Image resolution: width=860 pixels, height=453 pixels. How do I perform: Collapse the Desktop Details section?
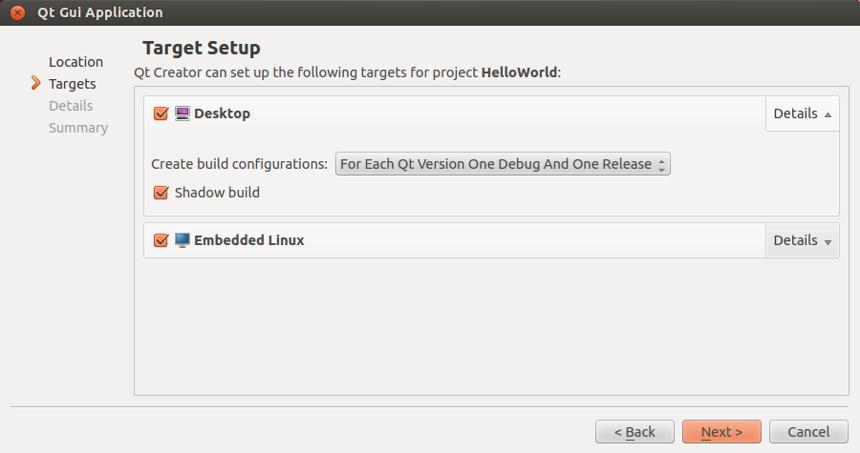(802, 114)
